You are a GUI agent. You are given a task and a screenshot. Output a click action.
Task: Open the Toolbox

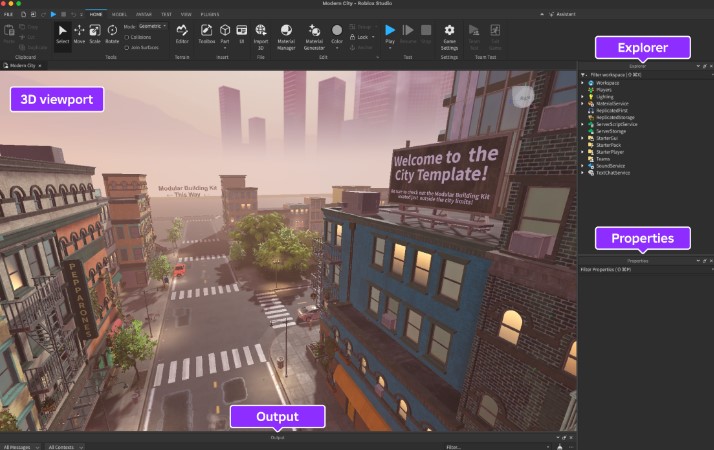click(x=206, y=34)
